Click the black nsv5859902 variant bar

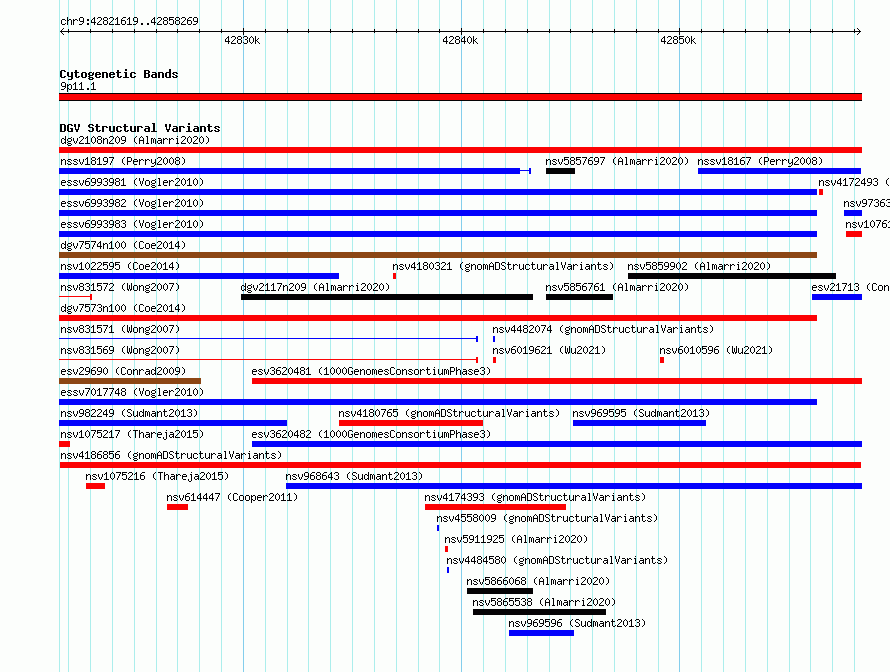pyautogui.click(x=732, y=276)
